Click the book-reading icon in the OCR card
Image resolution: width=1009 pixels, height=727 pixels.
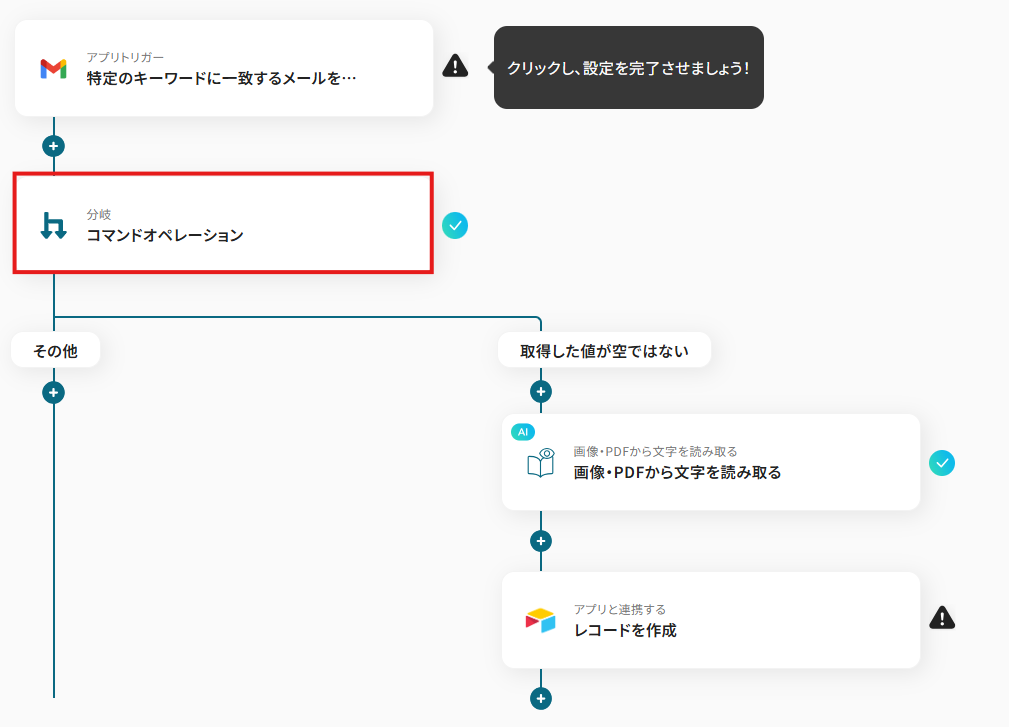click(x=541, y=463)
